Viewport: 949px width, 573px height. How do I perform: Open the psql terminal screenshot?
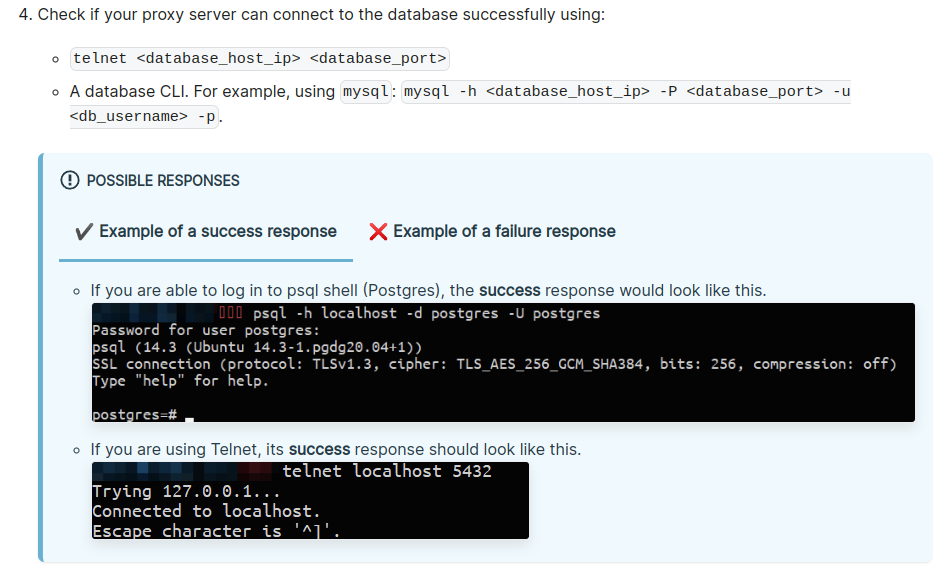pyautogui.click(x=503, y=362)
